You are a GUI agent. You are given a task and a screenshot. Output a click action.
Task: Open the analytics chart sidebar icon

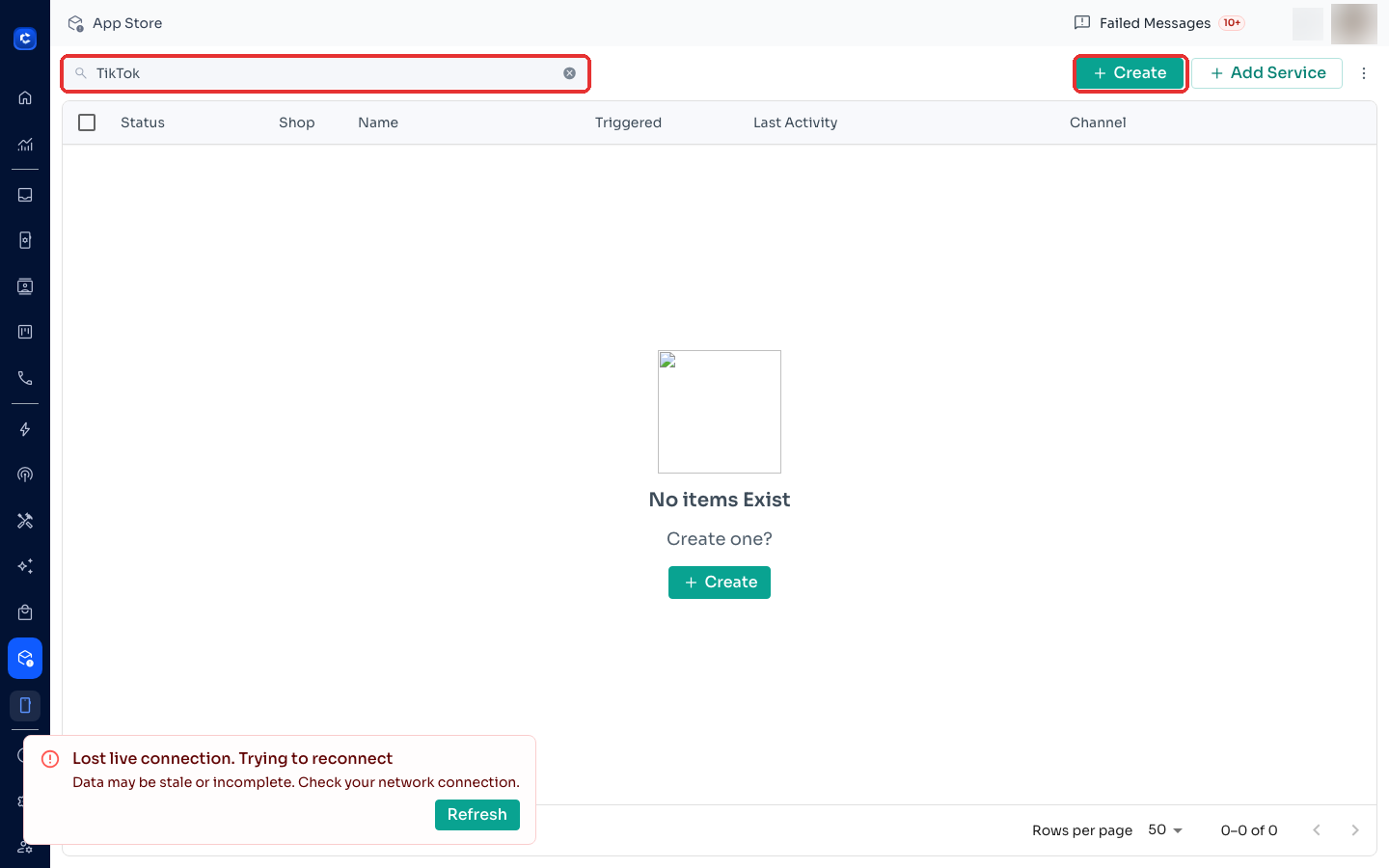pos(25,145)
